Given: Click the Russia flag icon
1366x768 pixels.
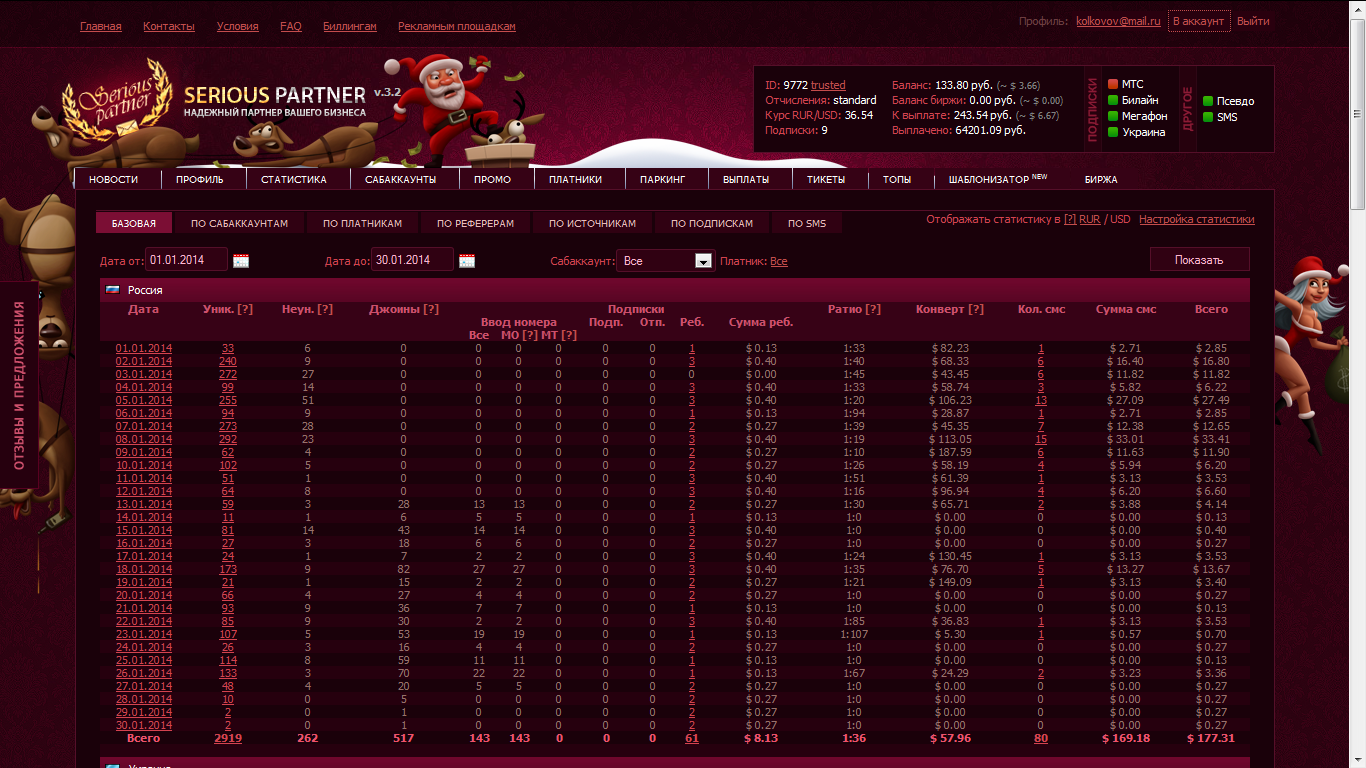Looking at the screenshot, I should pos(113,290).
